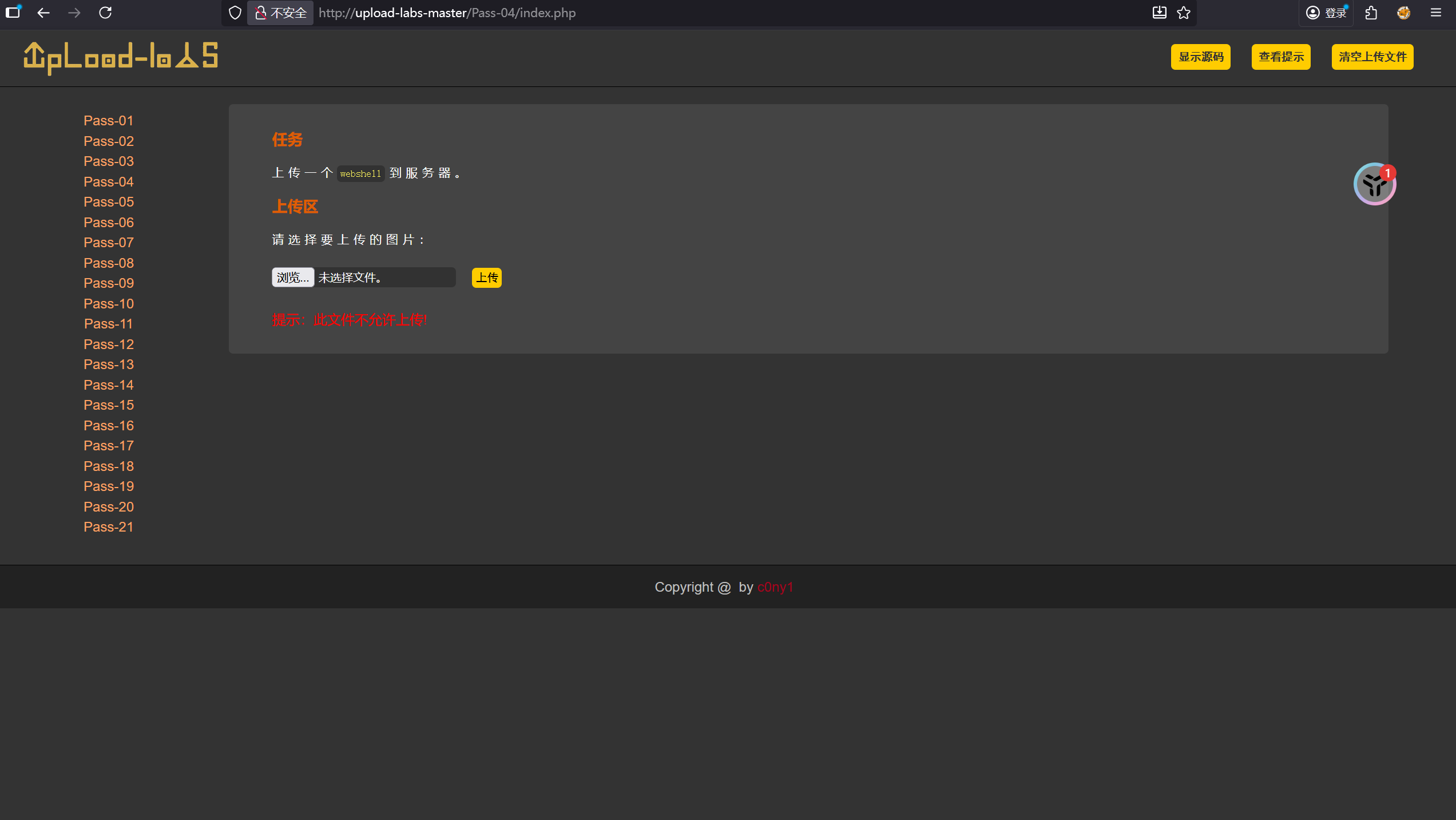Click the browser back arrow
This screenshot has width=1456, height=820.
[x=43, y=13]
